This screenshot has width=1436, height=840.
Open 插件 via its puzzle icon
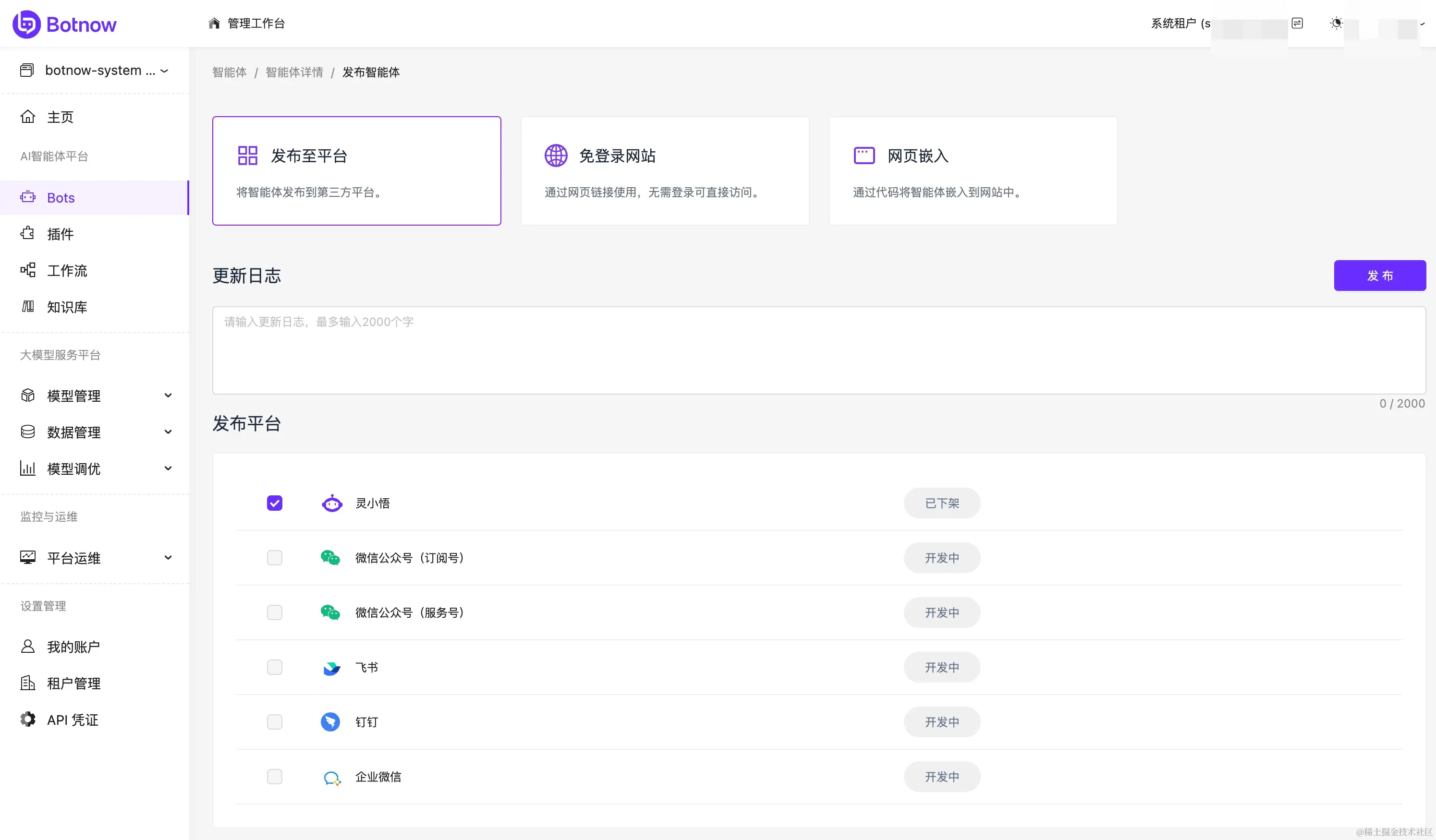coord(27,233)
